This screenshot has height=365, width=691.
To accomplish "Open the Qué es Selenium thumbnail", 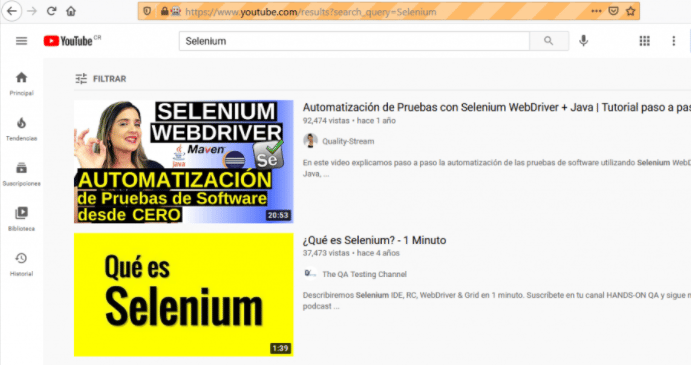I will pos(183,294).
